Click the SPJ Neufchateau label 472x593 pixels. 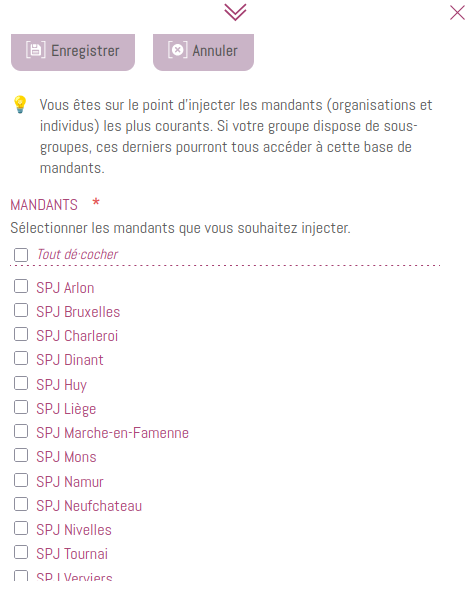[x=89, y=506]
